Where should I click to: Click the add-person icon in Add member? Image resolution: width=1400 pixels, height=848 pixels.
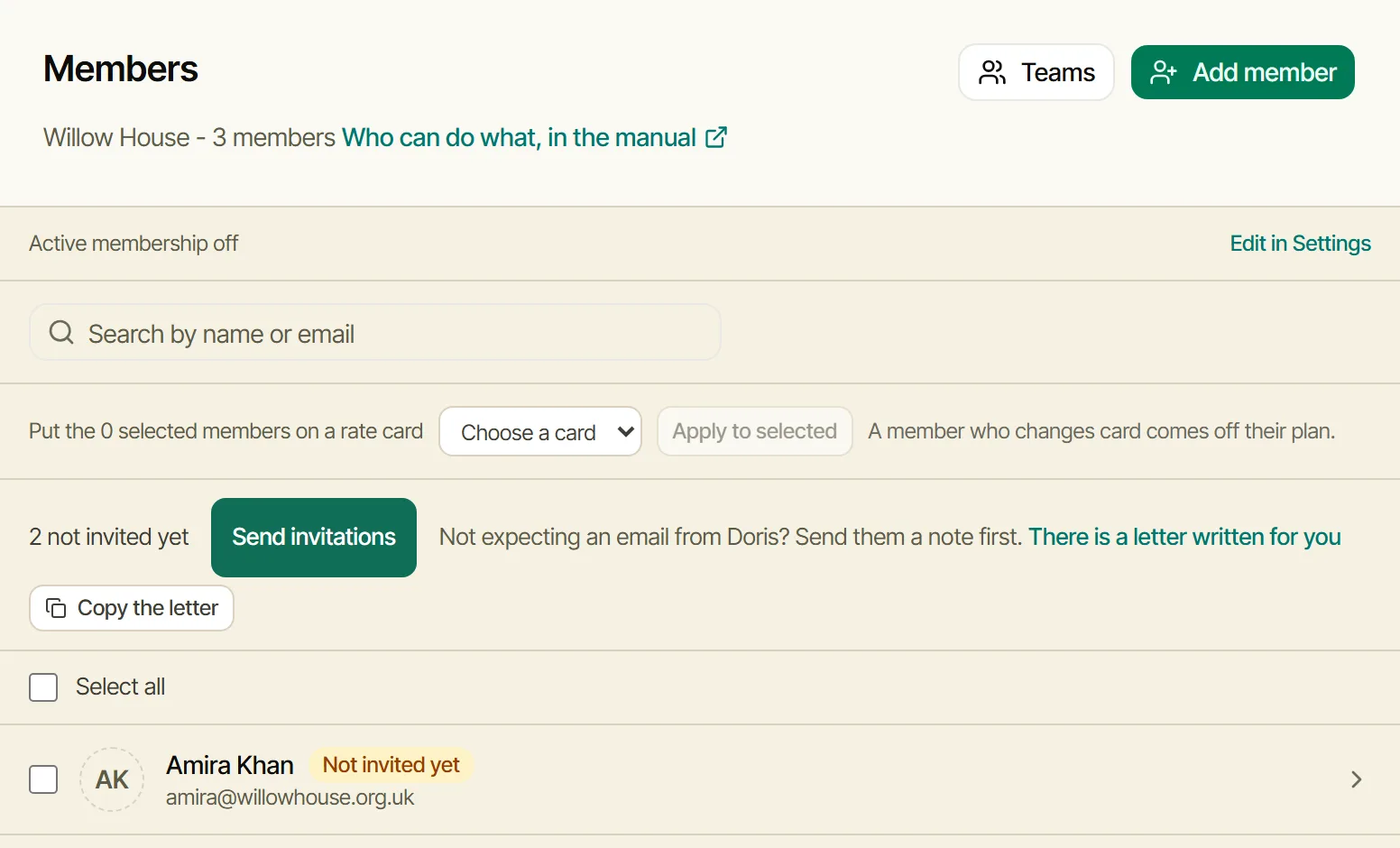[x=1164, y=72]
